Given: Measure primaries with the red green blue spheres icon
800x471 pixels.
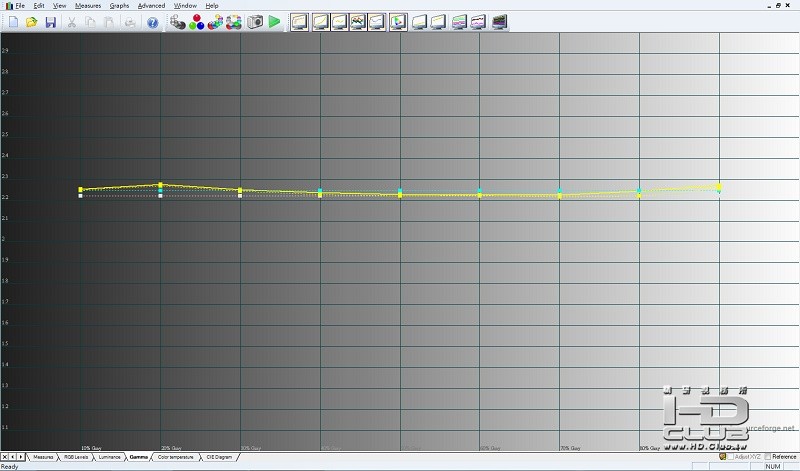Looking at the screenshot, I should point(196,22).
